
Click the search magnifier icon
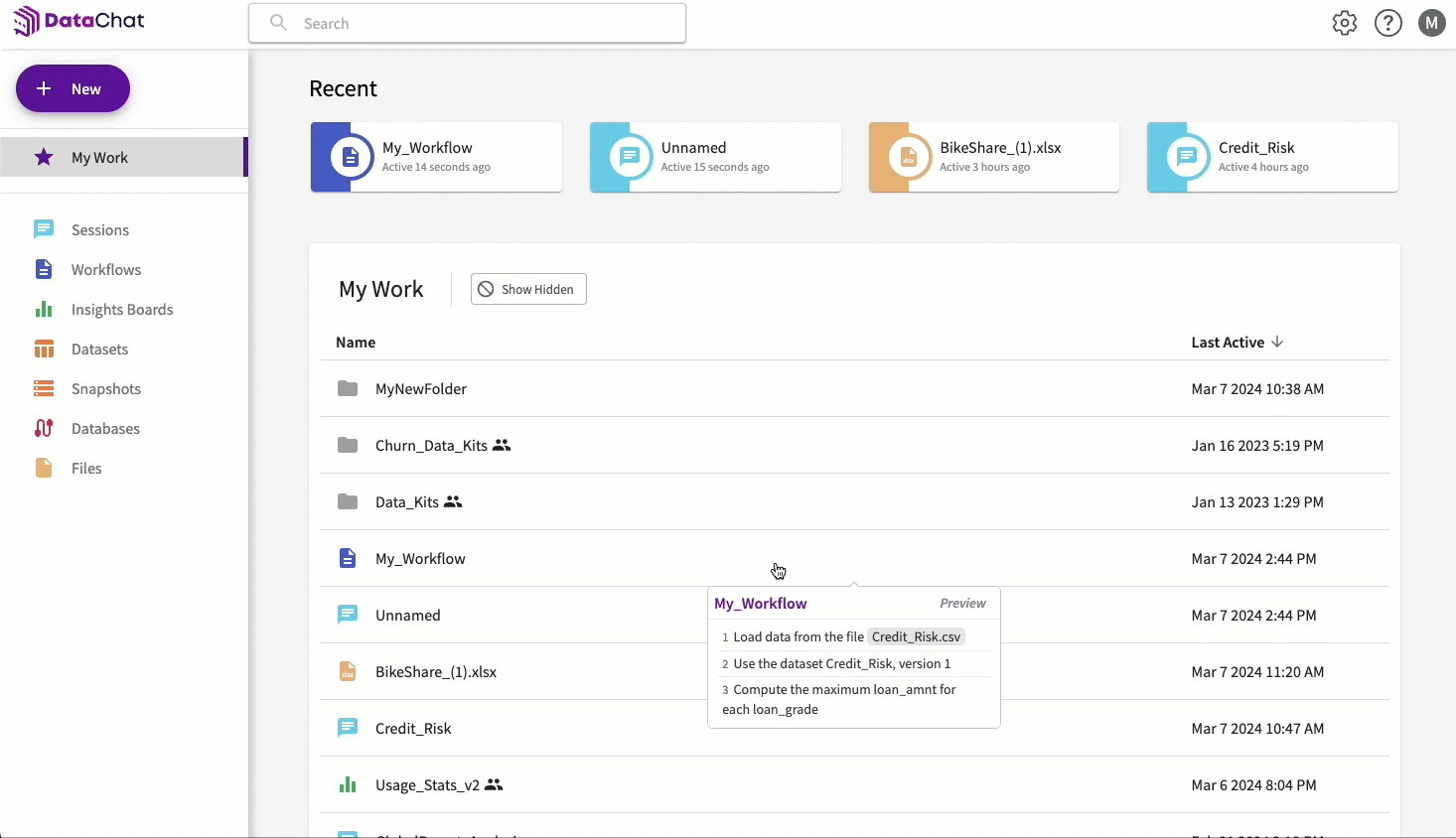tap(279, 23)
